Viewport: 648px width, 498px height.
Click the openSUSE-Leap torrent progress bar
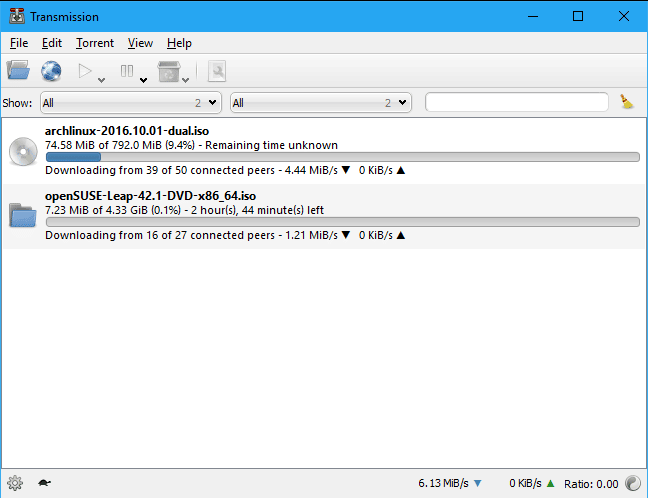[342, 222]
